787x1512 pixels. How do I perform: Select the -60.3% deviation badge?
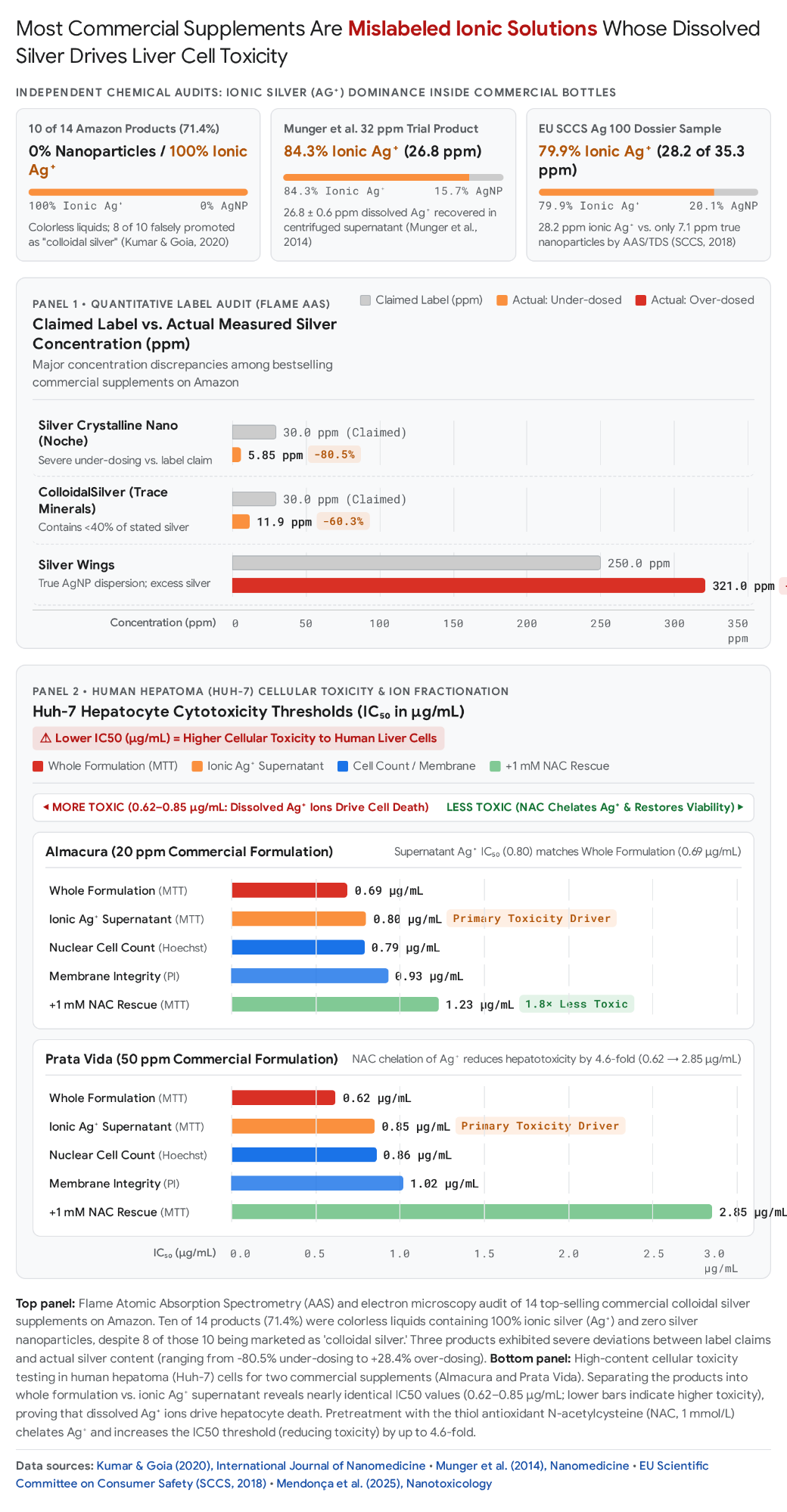tap(343, 521)
